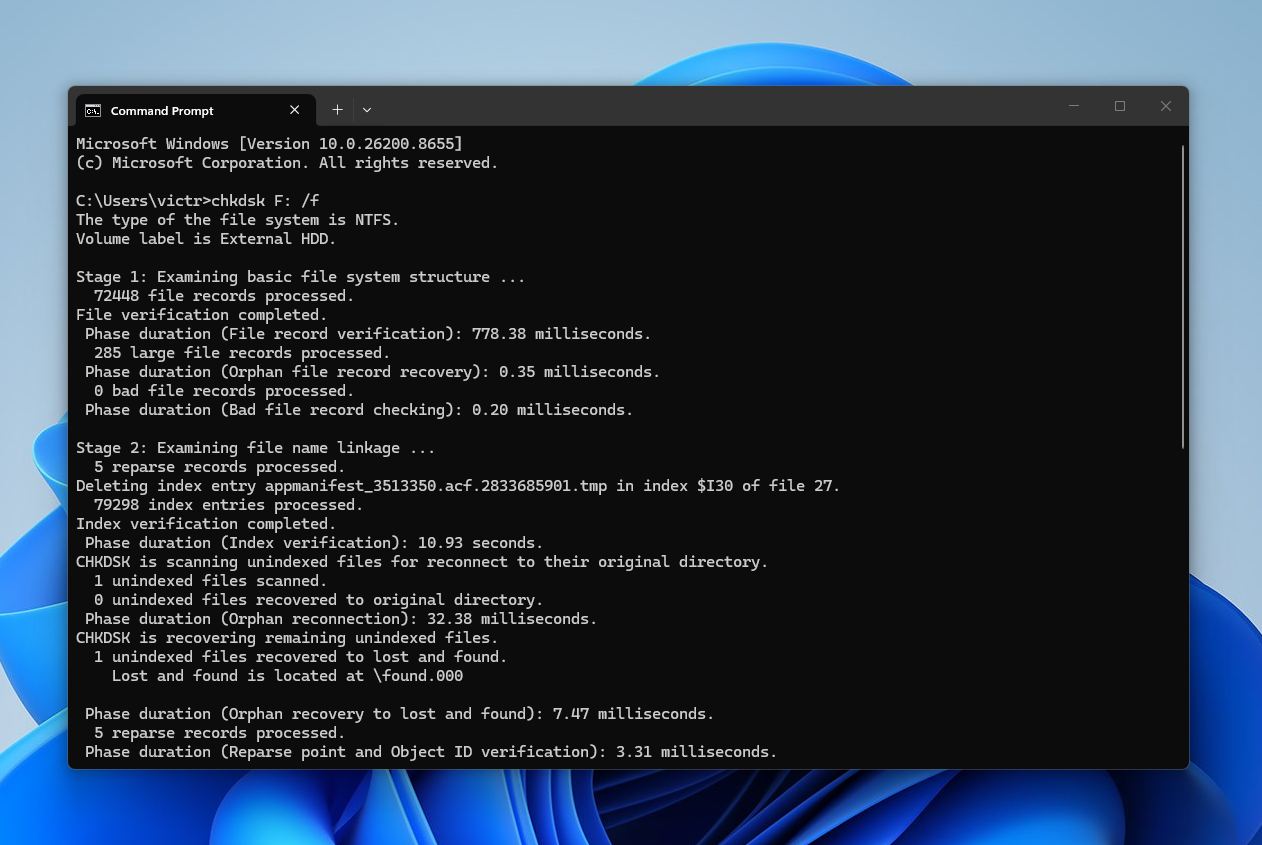Click 'The type of the file system is NTFS.'

point(237,220)
